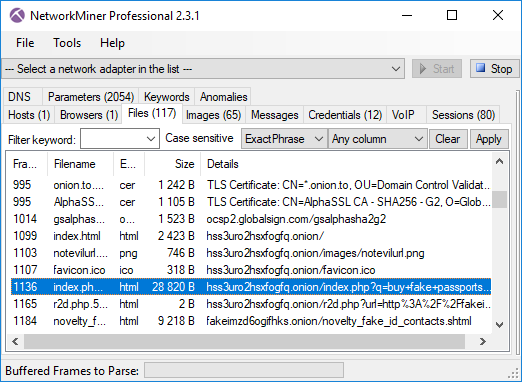Click the horizontal scroll left arrow

(x=15, y=341)
